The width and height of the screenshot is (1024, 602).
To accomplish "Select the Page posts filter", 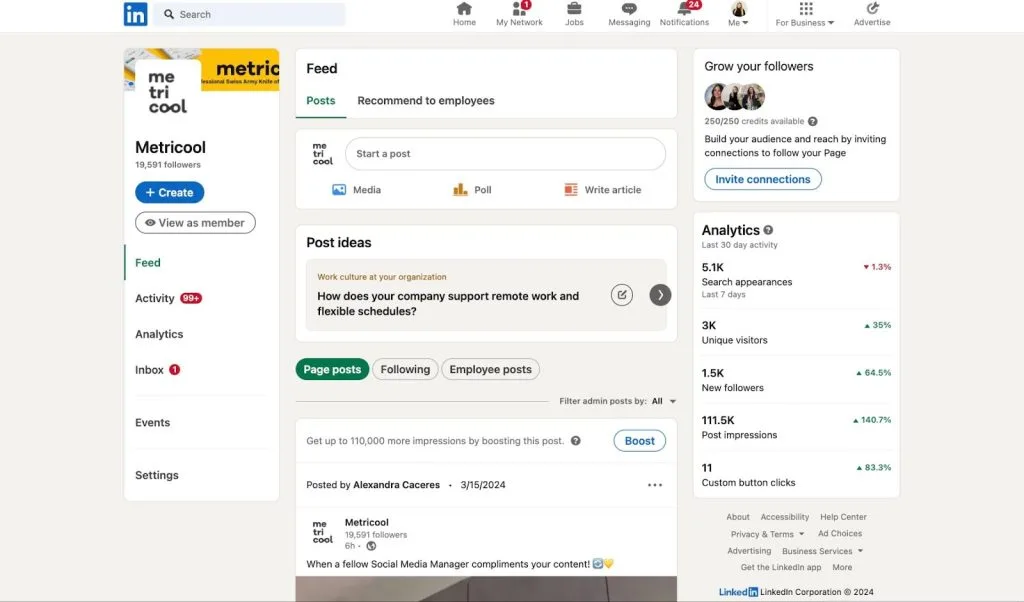I will click(332, 370).
